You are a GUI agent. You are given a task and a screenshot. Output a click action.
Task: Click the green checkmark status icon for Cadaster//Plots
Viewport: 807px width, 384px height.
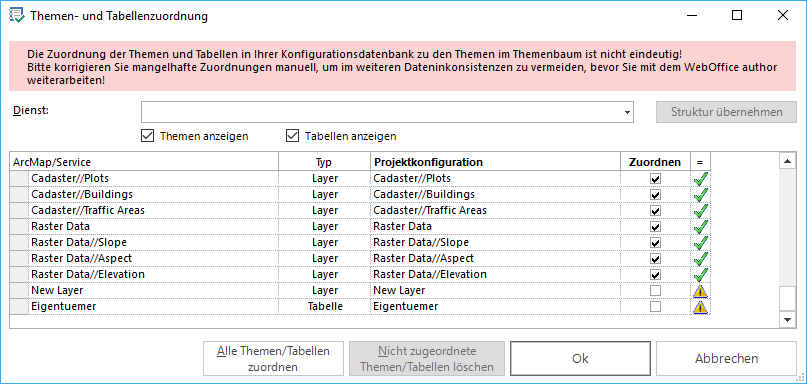pos(700,179)
